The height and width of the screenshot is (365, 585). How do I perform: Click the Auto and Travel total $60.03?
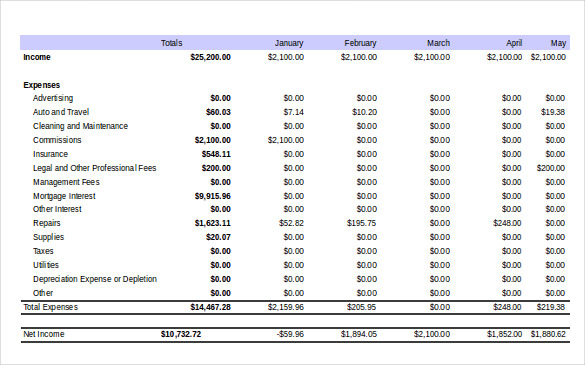[x=218, y=112]
